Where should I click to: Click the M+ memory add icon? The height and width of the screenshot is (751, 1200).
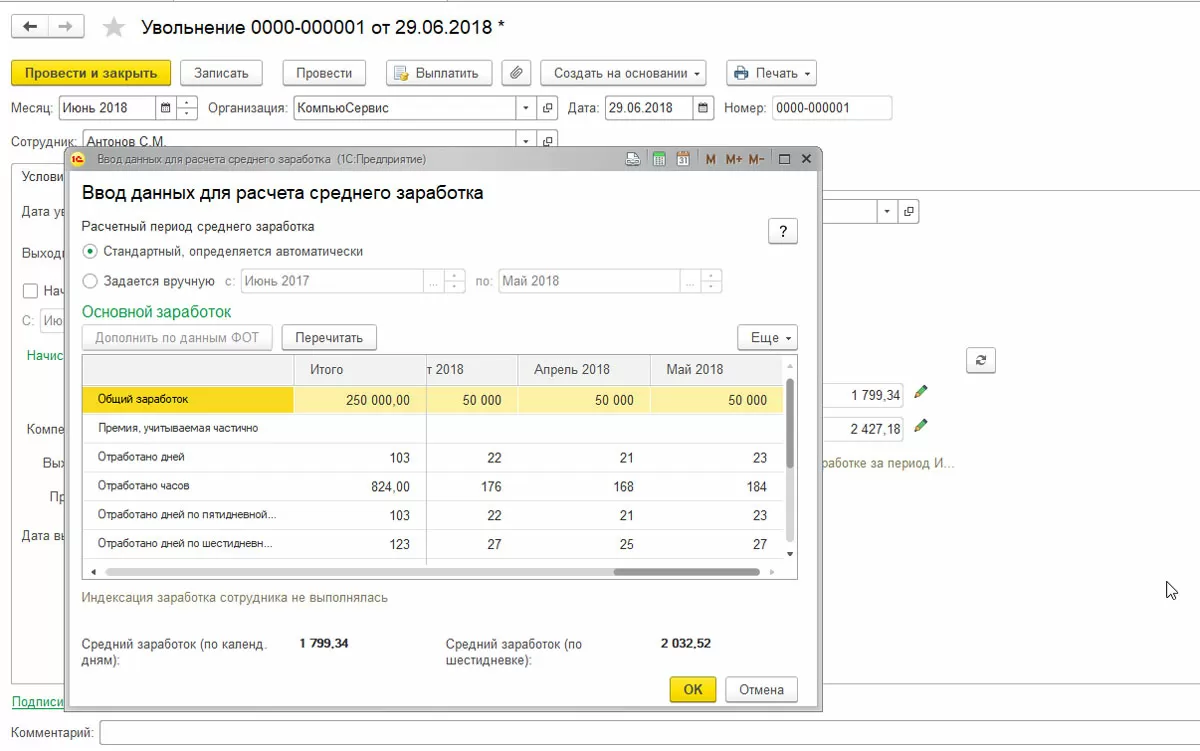coord(733,159)
